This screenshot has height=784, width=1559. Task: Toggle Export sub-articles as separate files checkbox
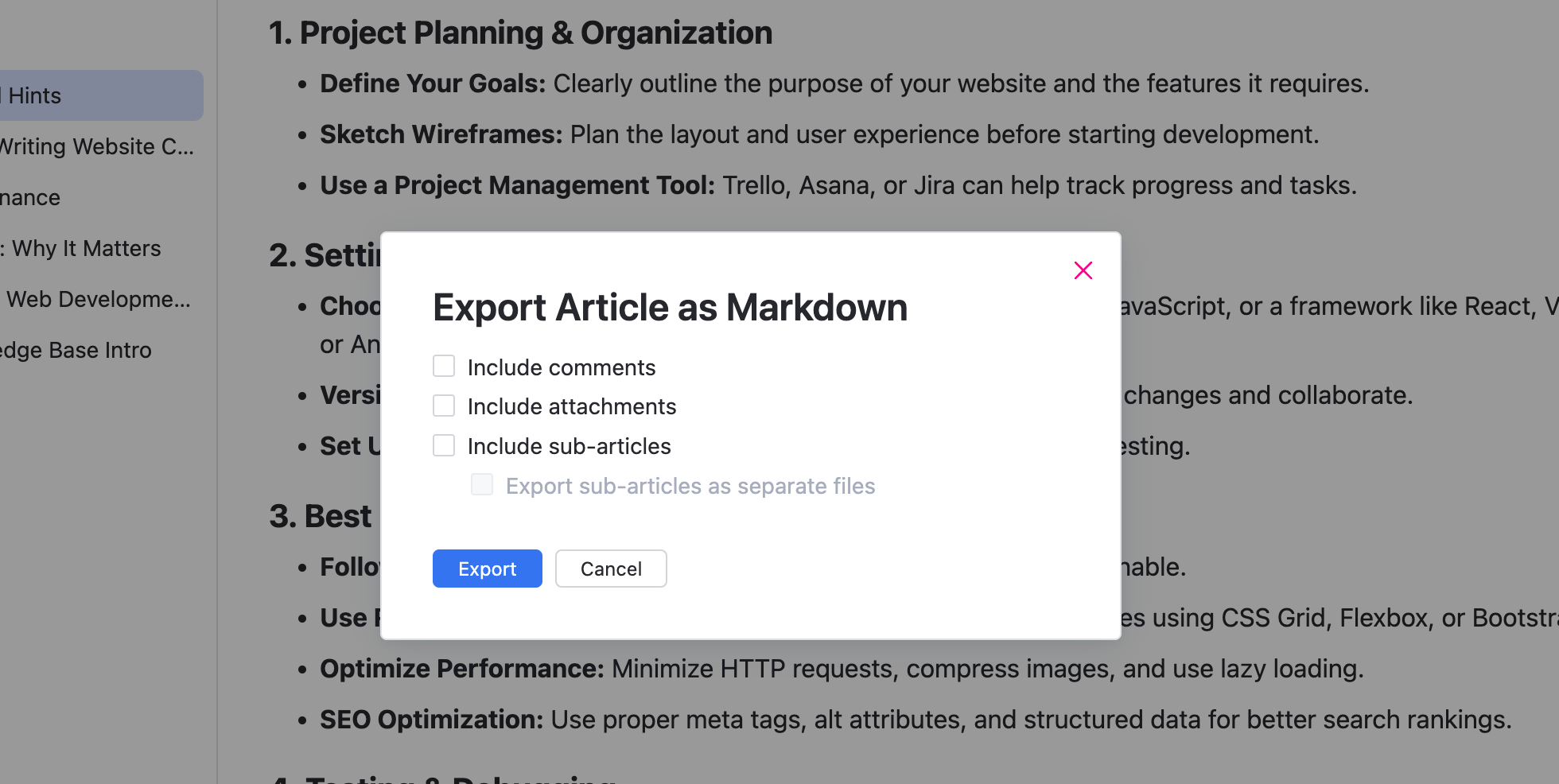point(482,485)
